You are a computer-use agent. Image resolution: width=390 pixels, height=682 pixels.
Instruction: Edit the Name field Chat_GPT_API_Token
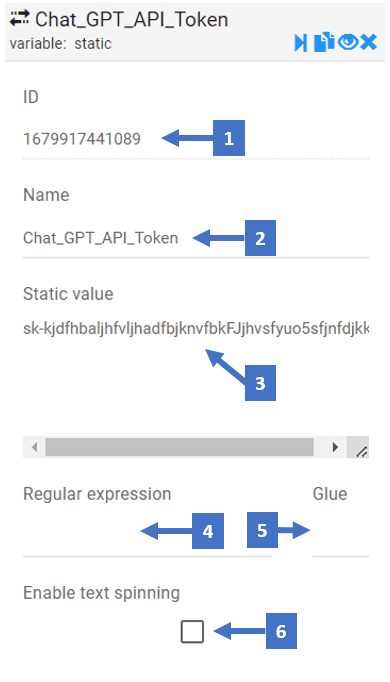[196, 238]
